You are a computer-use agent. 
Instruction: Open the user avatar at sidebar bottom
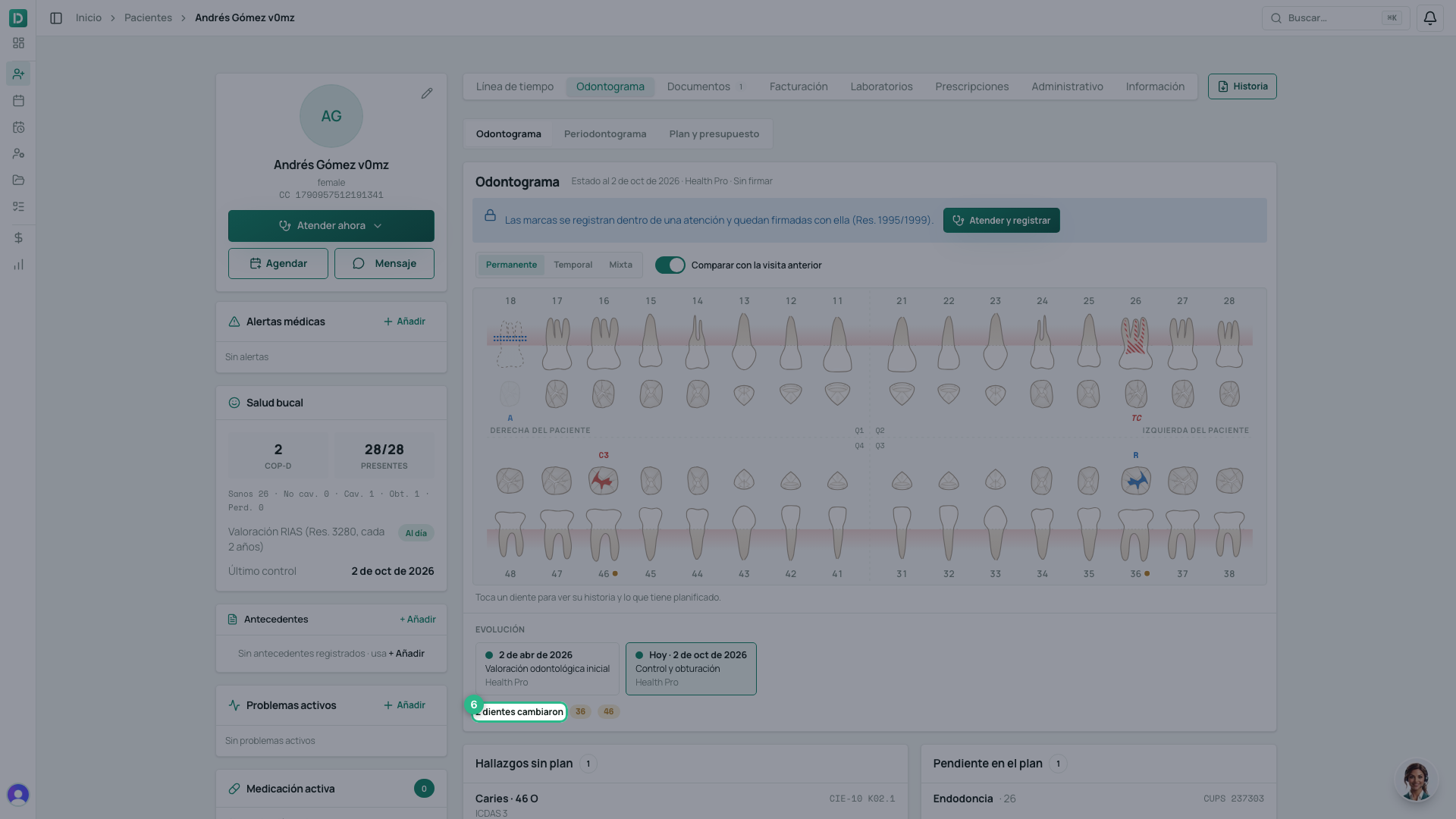(x=18, y=794)
